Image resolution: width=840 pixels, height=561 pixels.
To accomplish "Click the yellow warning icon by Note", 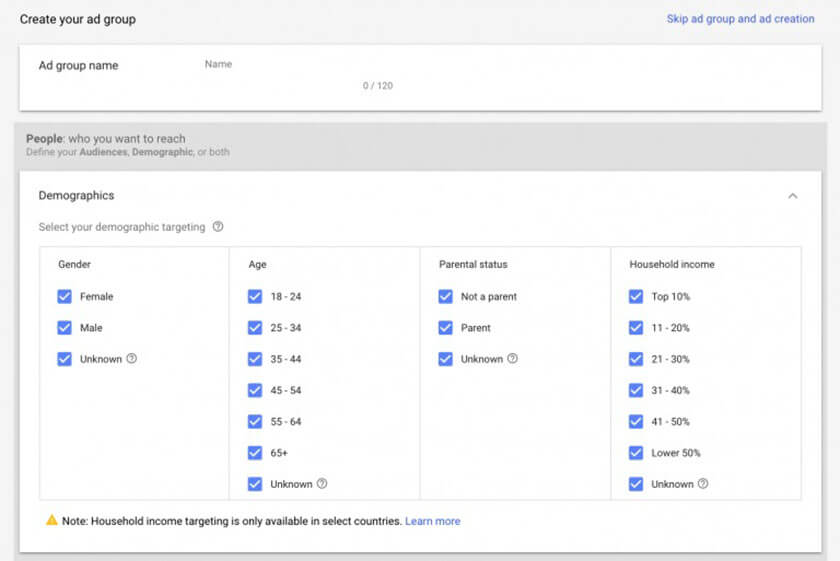I will [x=52, y=521].
